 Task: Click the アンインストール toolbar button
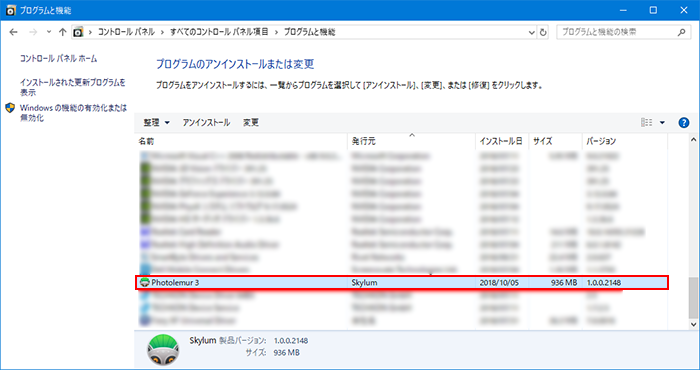coord(206,122)
